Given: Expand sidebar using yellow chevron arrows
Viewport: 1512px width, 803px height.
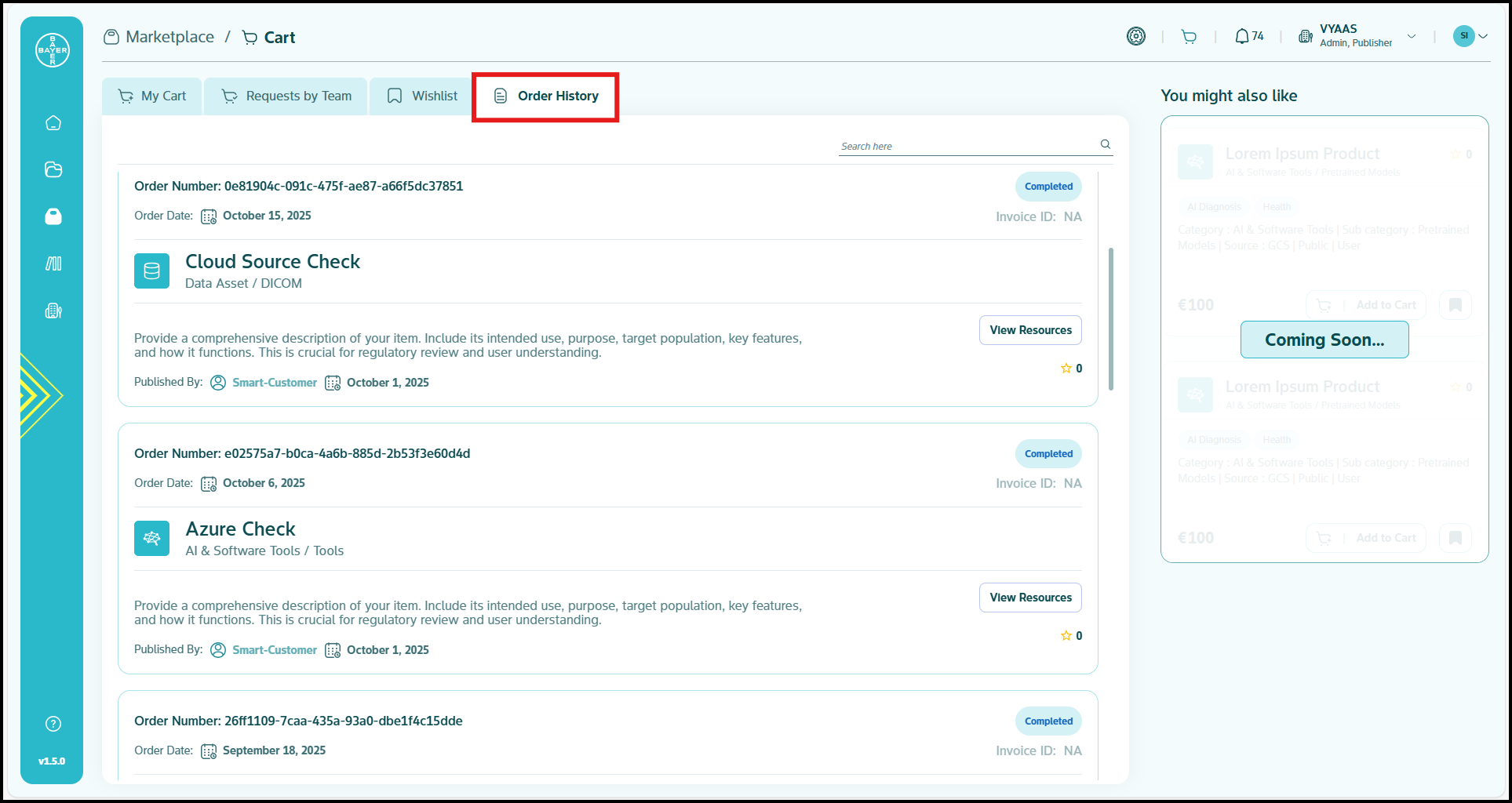Looking at the screenshot, I should pyautogui.click(x=38, y=395).
